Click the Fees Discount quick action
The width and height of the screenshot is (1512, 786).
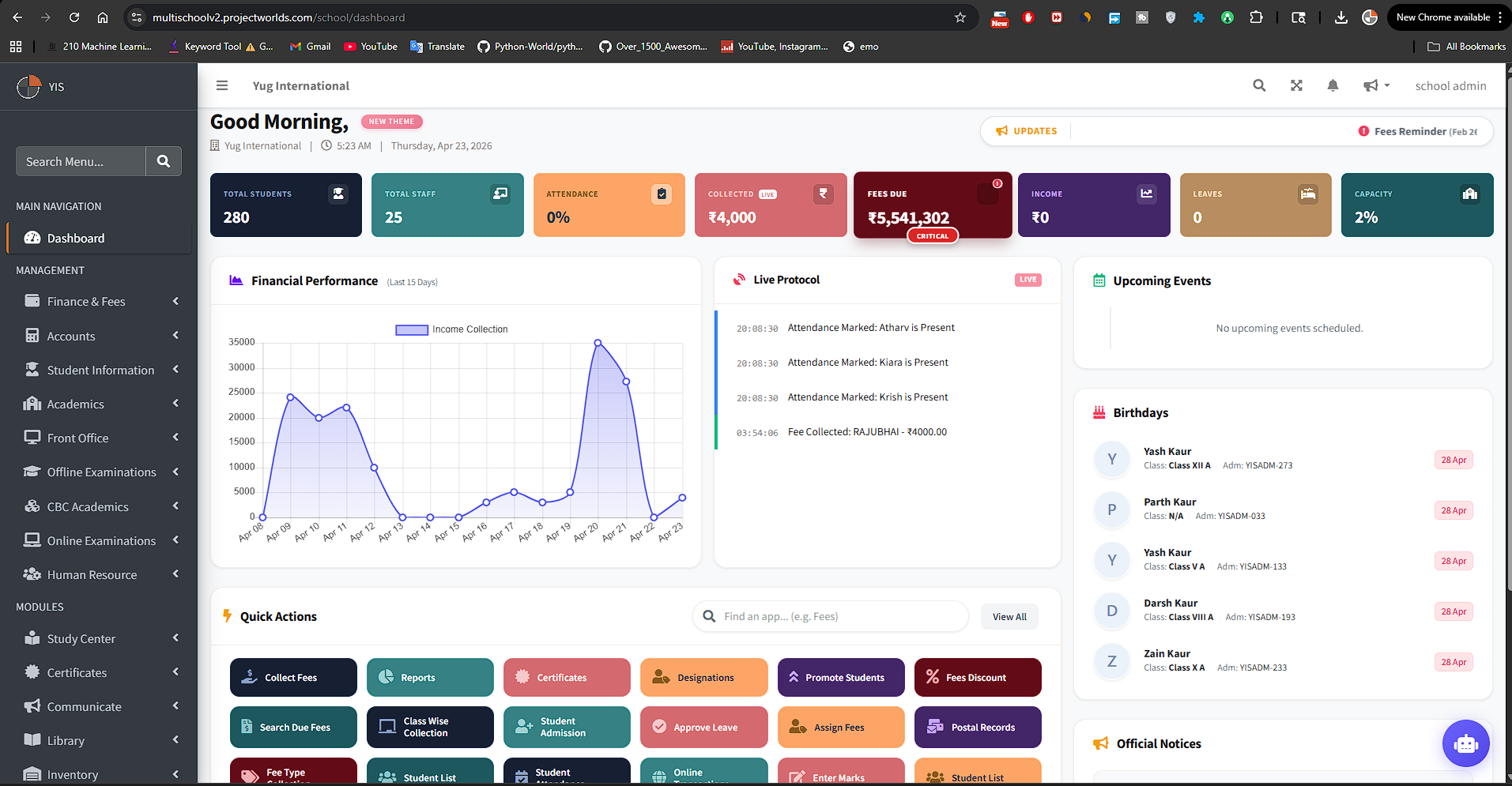[977, 677]
